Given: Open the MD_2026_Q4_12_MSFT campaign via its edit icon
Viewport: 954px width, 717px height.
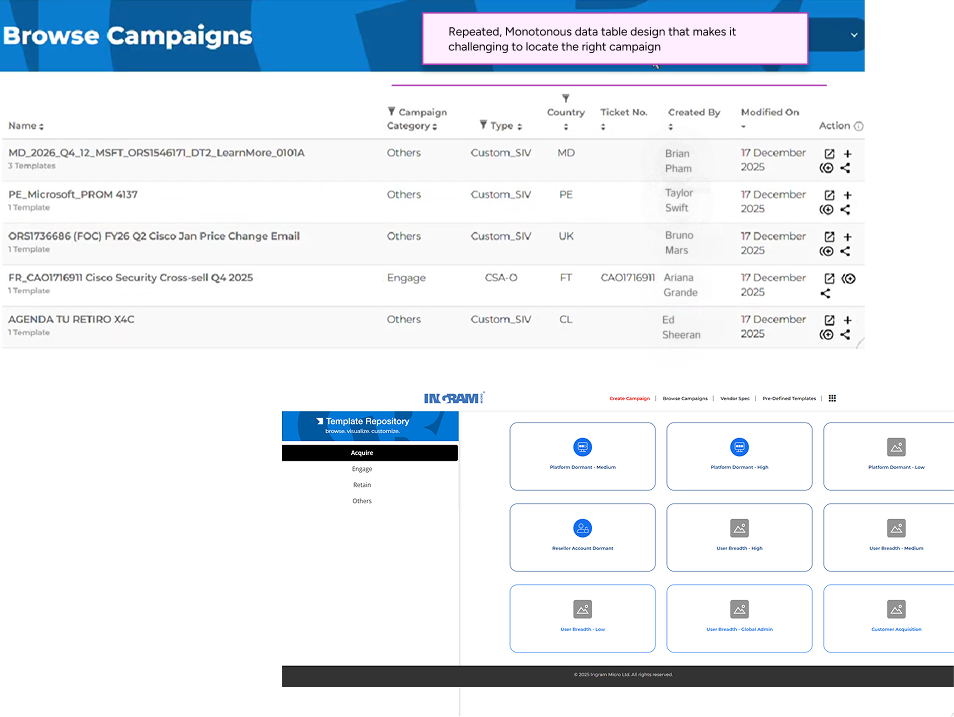Looking at the screenshot, I should pyautogui.click(x=829, y=154).
